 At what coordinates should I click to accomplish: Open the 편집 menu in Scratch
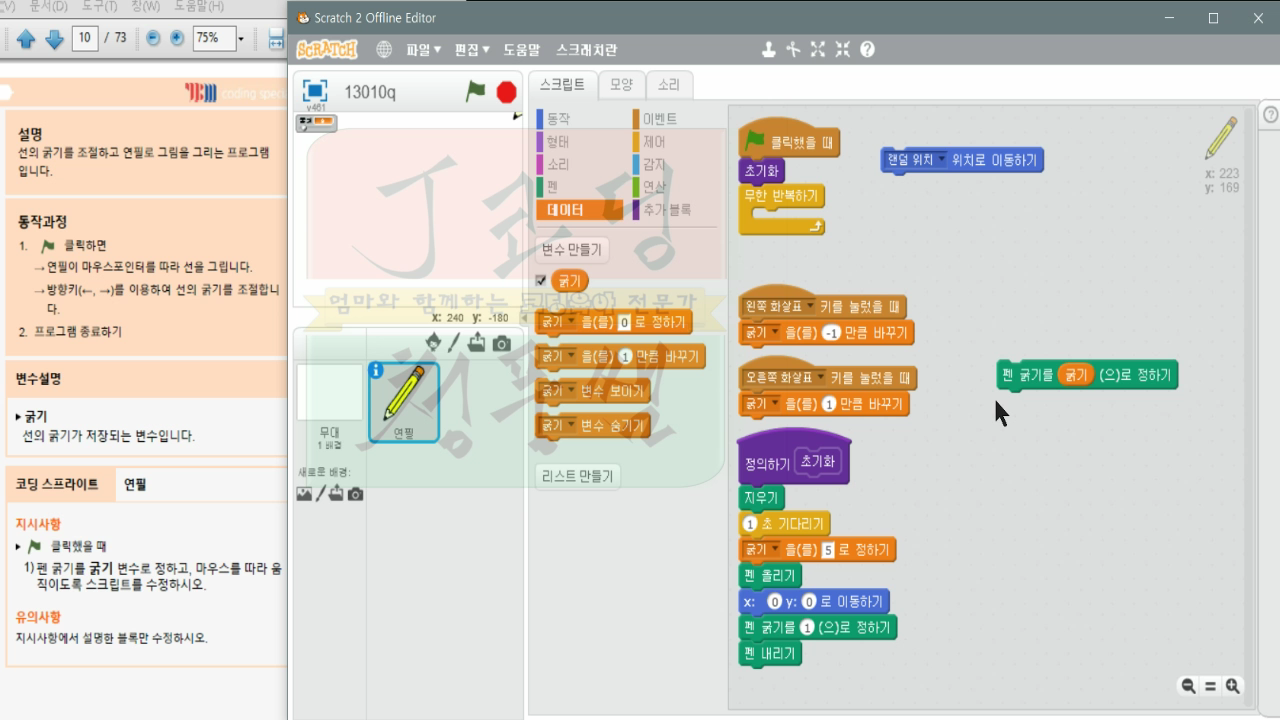click(472, 49)
